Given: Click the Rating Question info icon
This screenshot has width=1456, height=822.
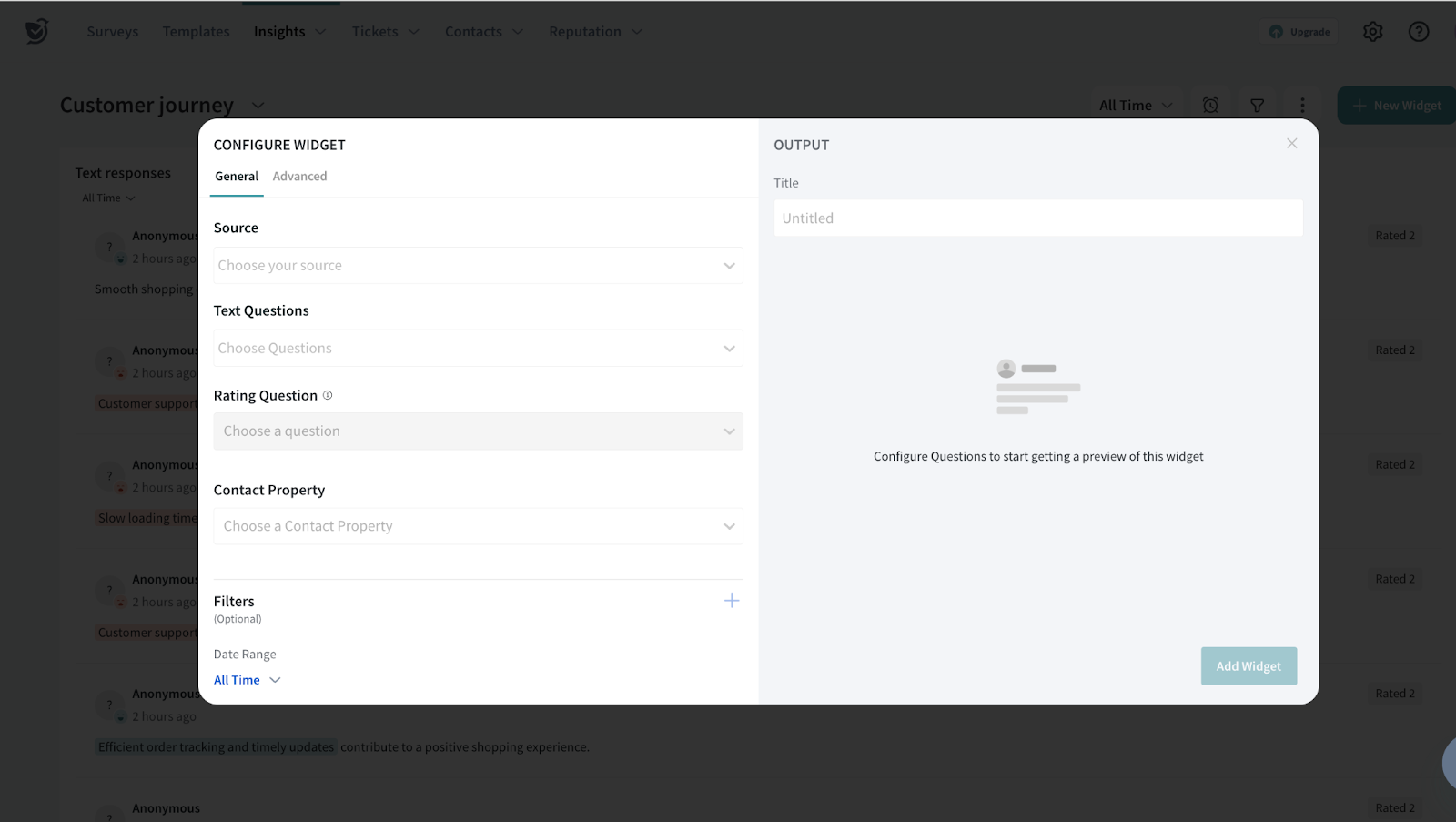Looking at the screenshot, I should [x=328, y=395].
